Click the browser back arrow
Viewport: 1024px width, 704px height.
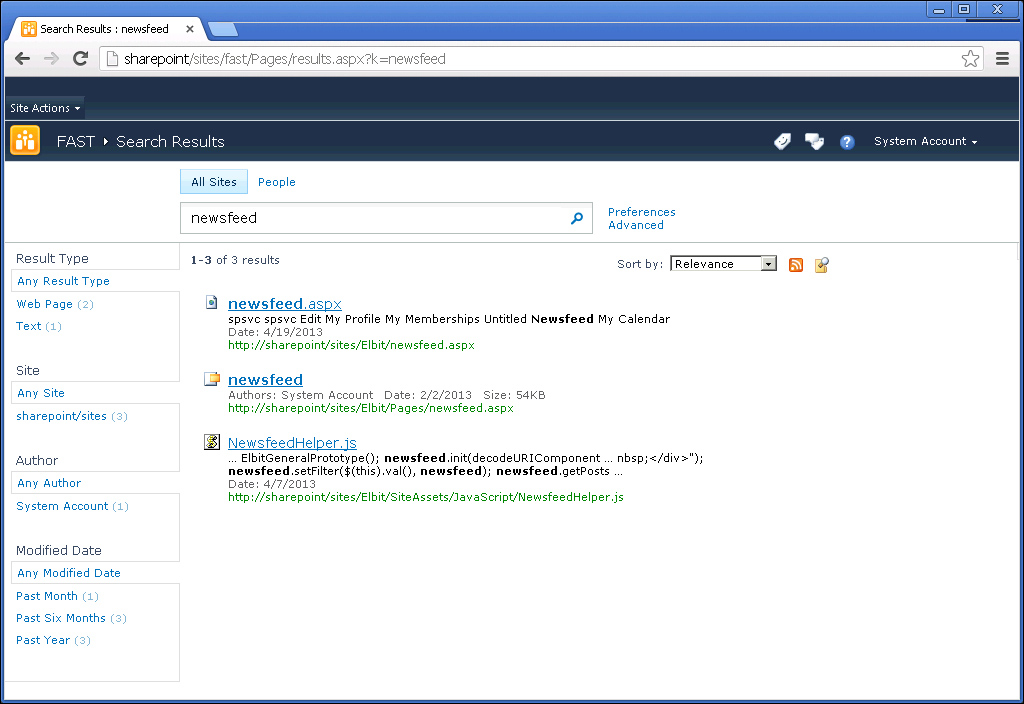[x=23, y=59]
